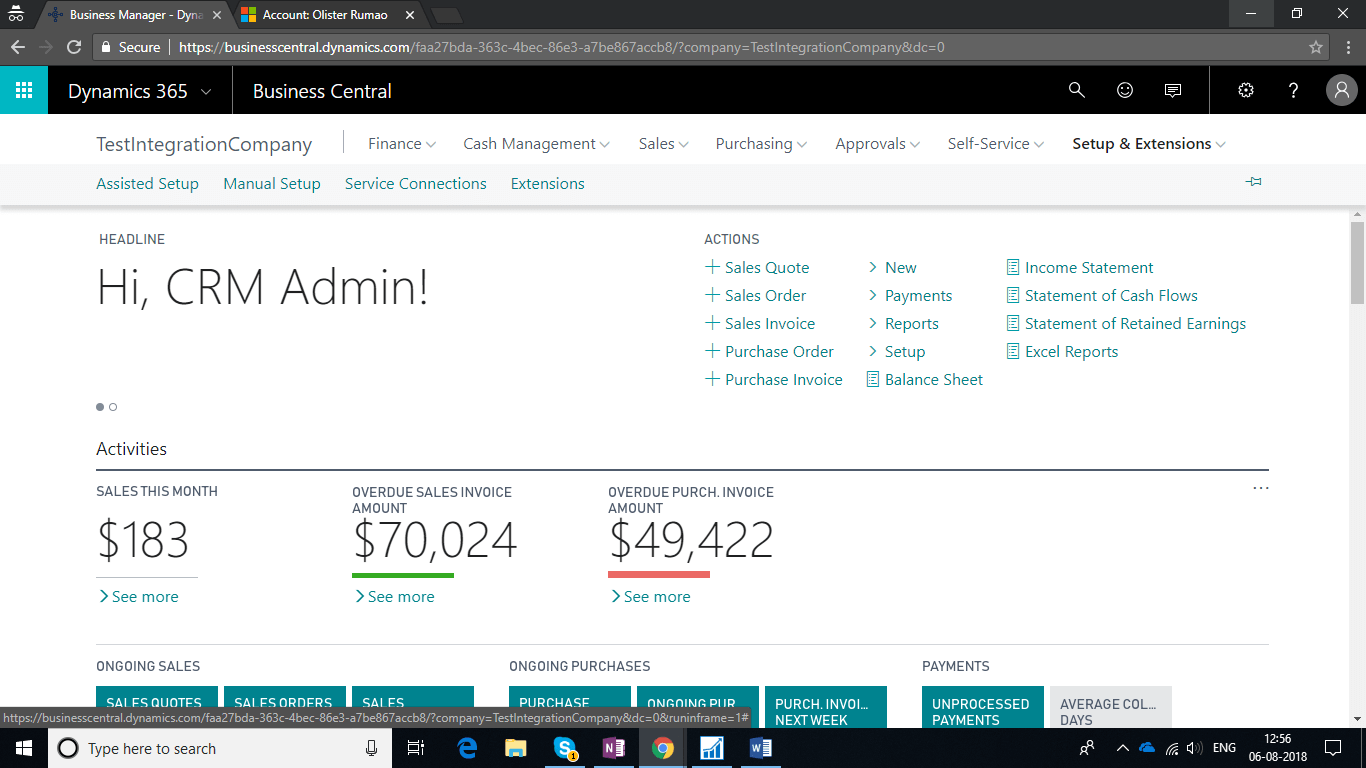Screen dimensions: 1366x768
Task: Pin the navigation bar with pin icon
Action: 1253,182
